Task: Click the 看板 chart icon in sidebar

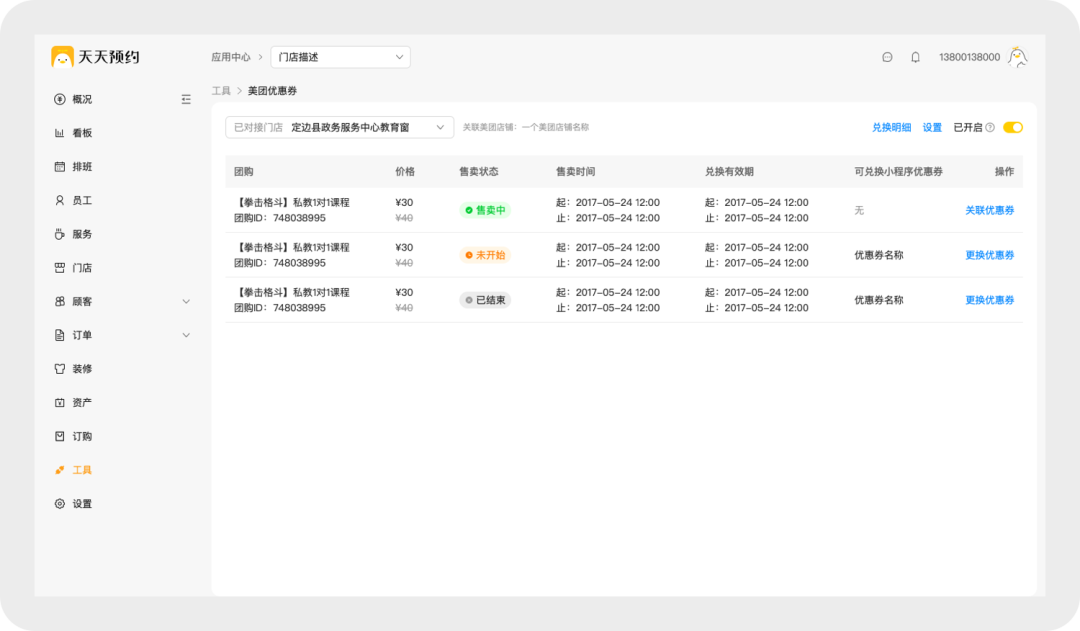Action: pyautogui.click(x=60, y=133)
